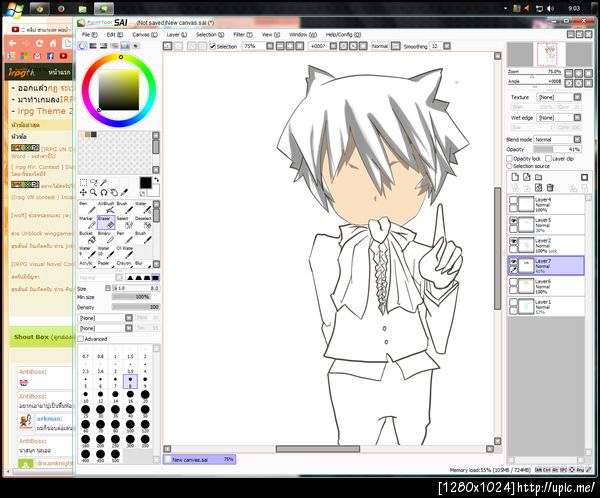This screenshot has height=498, width=600.
Task: Click the undo button in the toolbar
Action: (x=167, y=46)
